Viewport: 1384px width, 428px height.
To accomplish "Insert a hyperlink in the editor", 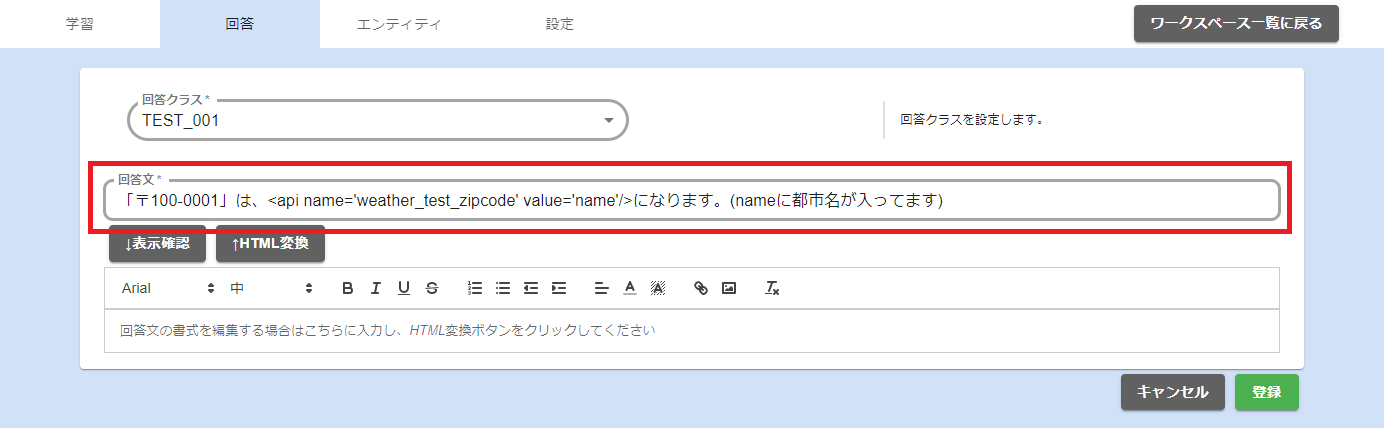I will 701,288.
